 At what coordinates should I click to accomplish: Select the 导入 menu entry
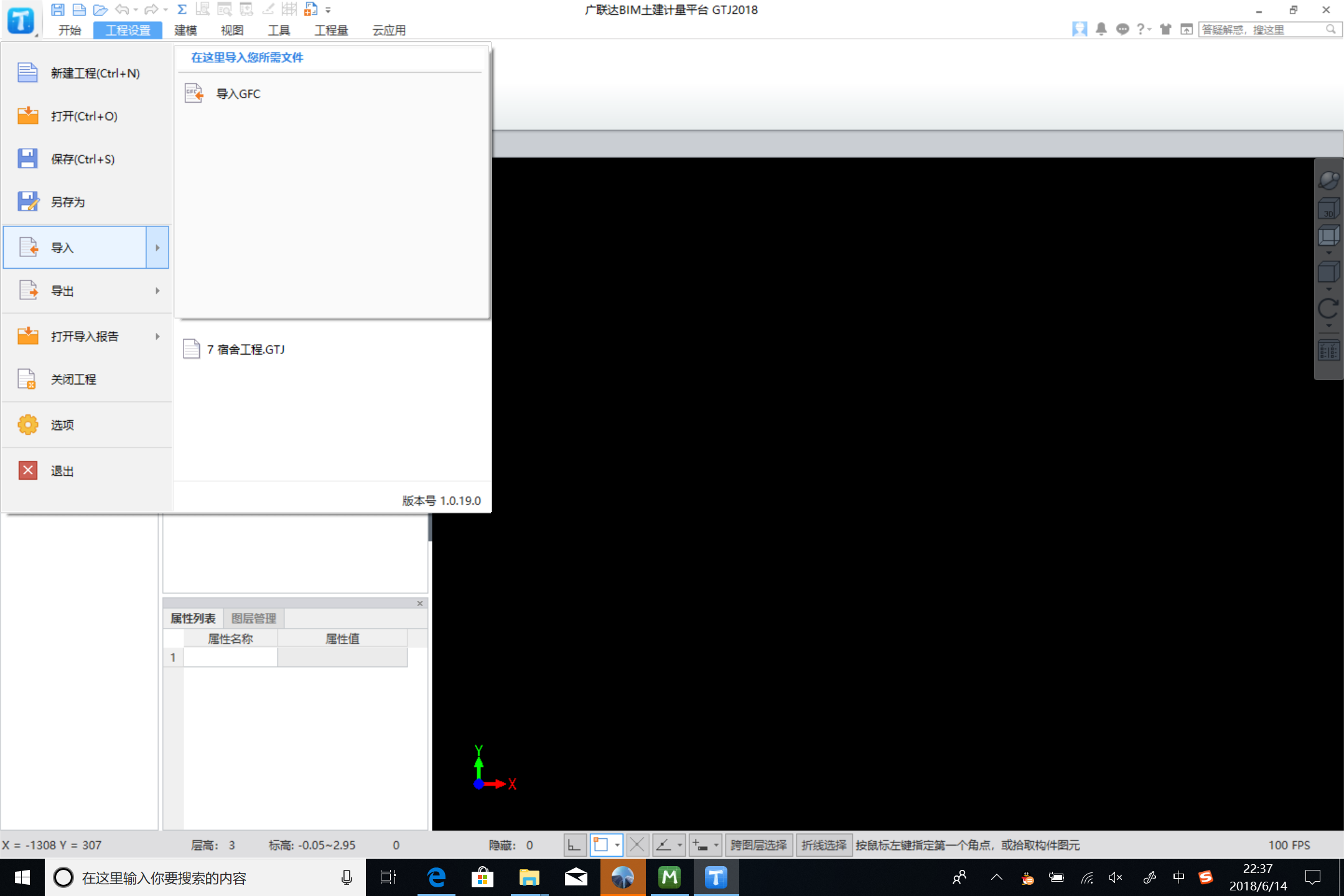tap(75, 248)
